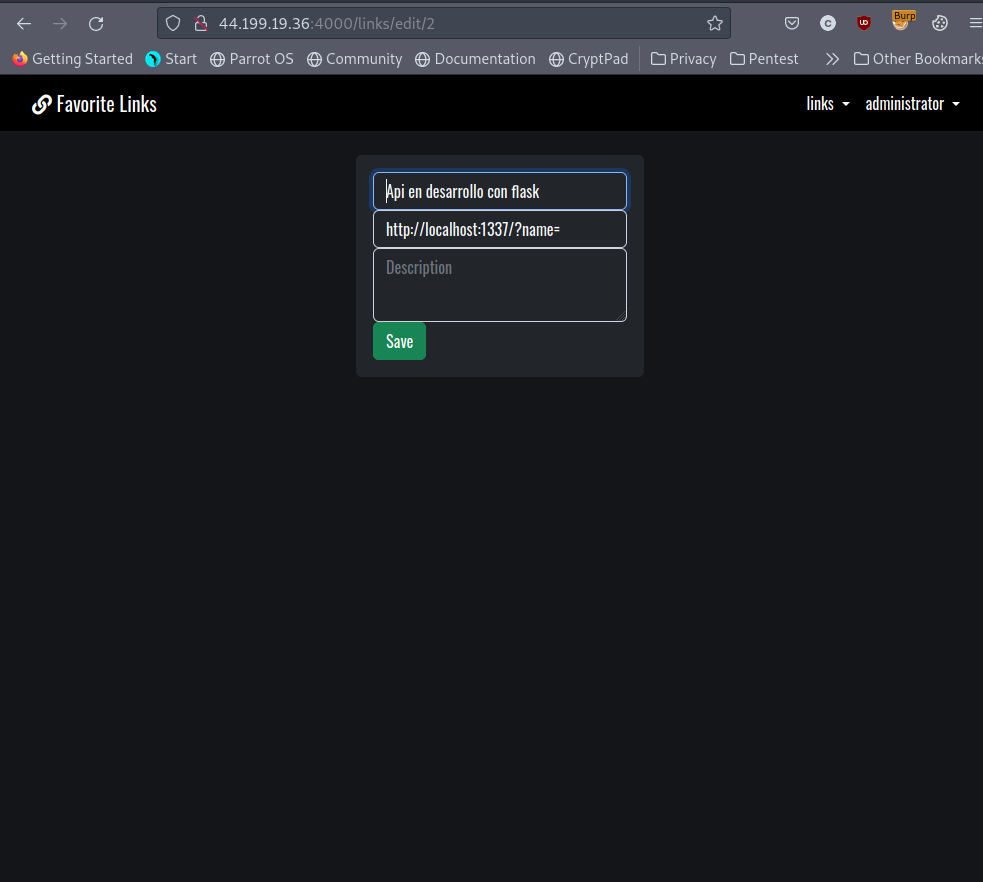983x882 pixels.
Task: Open the Parrot OS bookmark
Action: (x=252, y=59)
